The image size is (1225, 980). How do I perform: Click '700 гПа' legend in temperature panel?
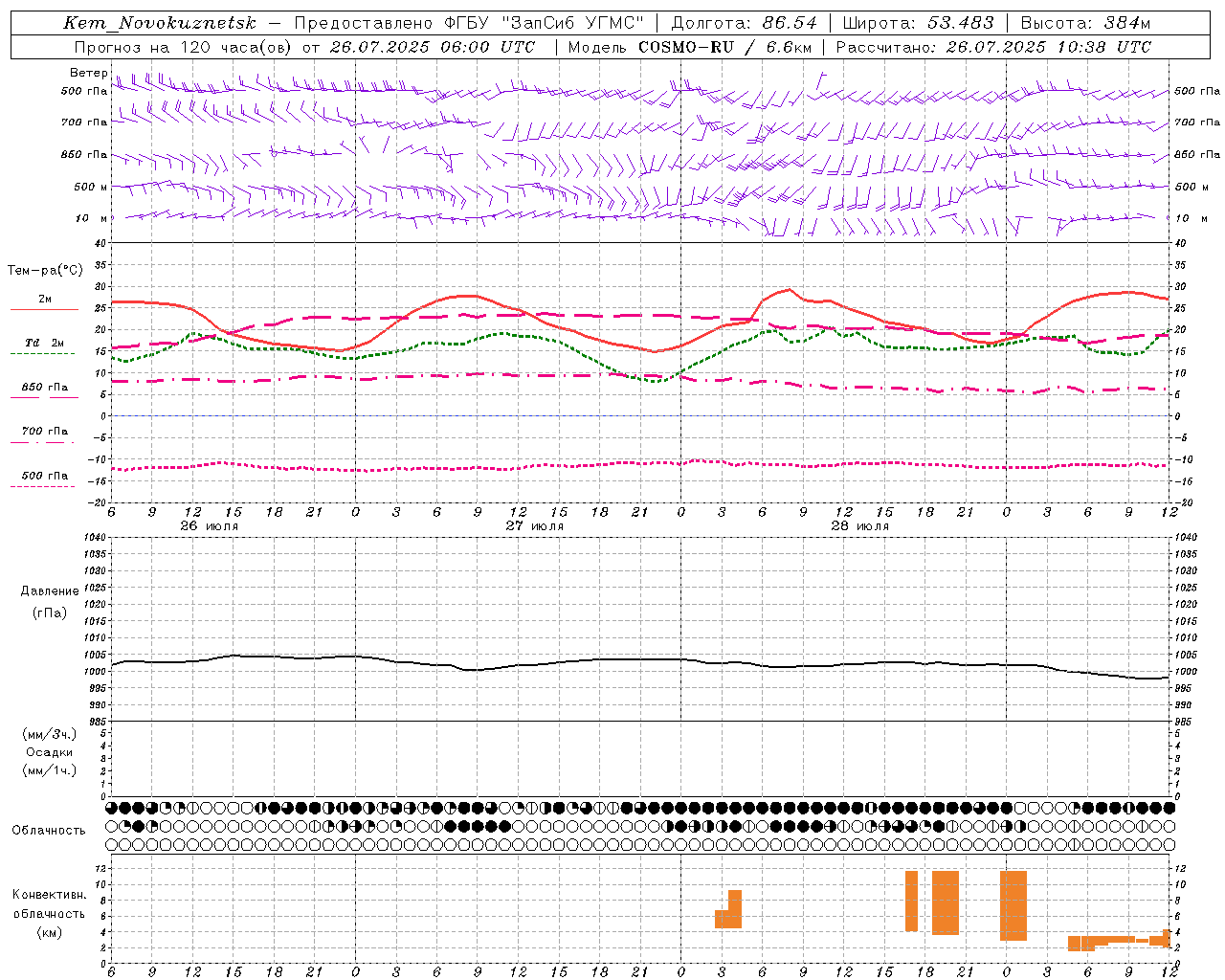pyautogui.click(x=45, y=431)
